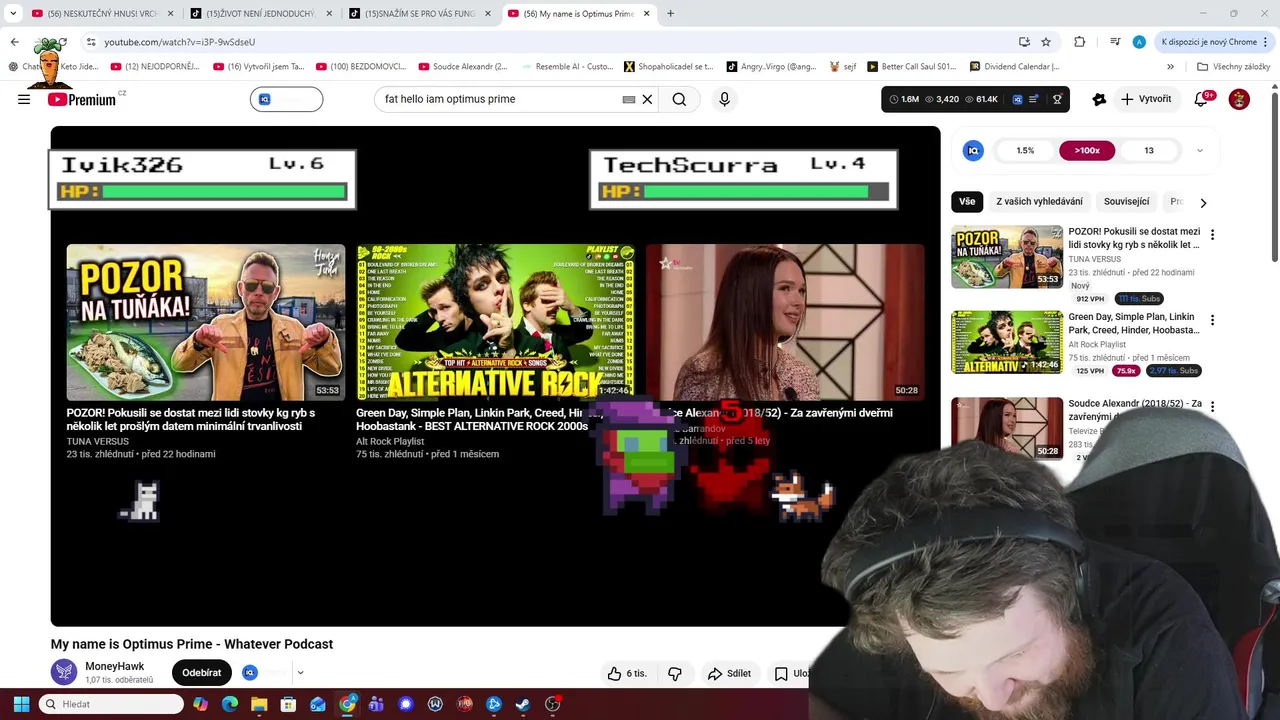Select the 1.5% vidIQ metric pill
The image size is (1280, 720).
[x=1025, y=151]
